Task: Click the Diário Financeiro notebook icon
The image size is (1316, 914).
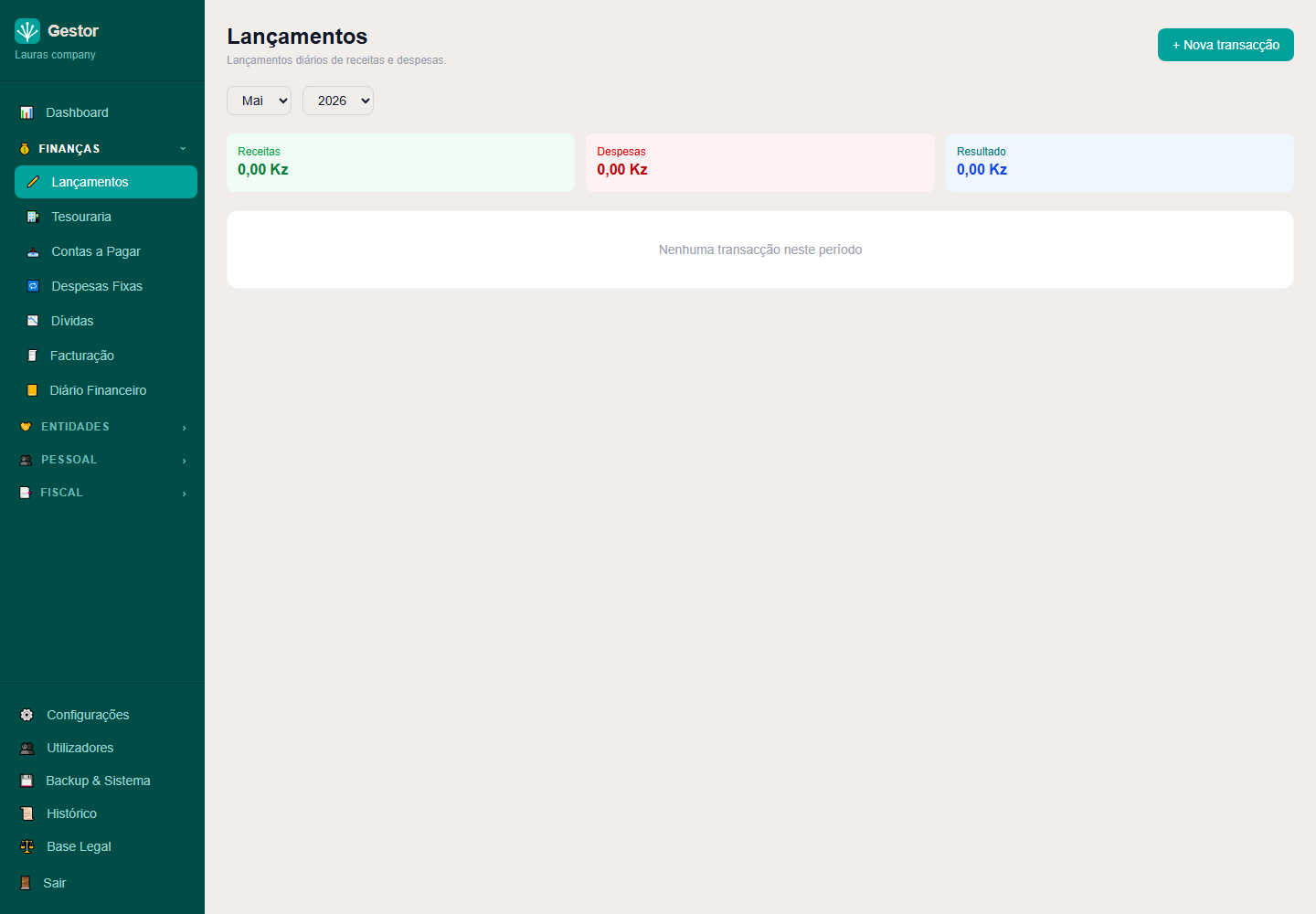Action: [x=32, y=390]
